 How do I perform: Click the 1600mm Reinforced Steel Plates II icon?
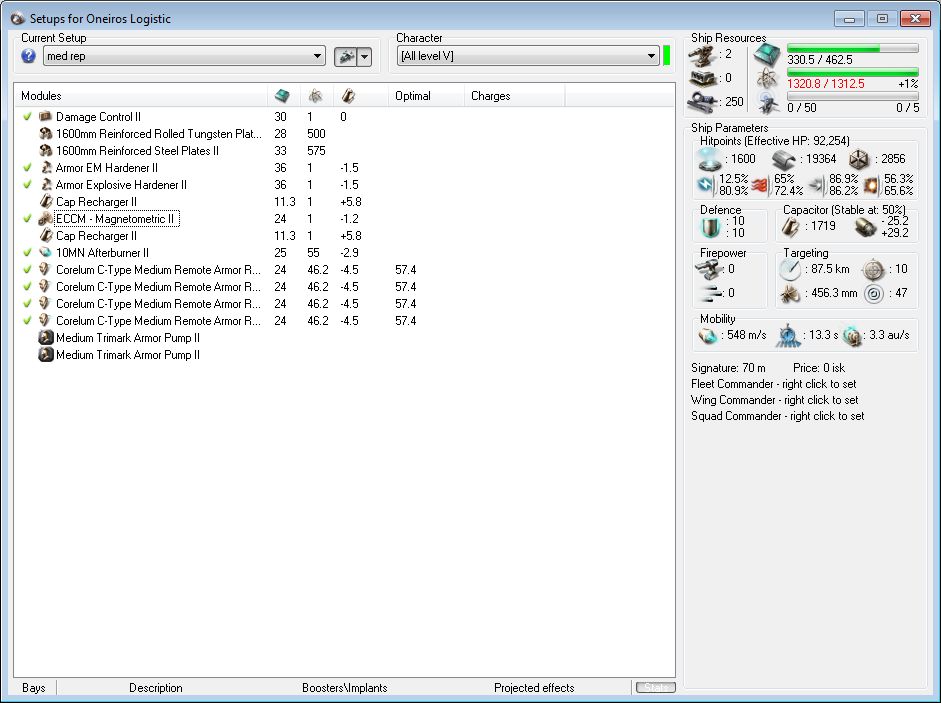click(46, 151)
